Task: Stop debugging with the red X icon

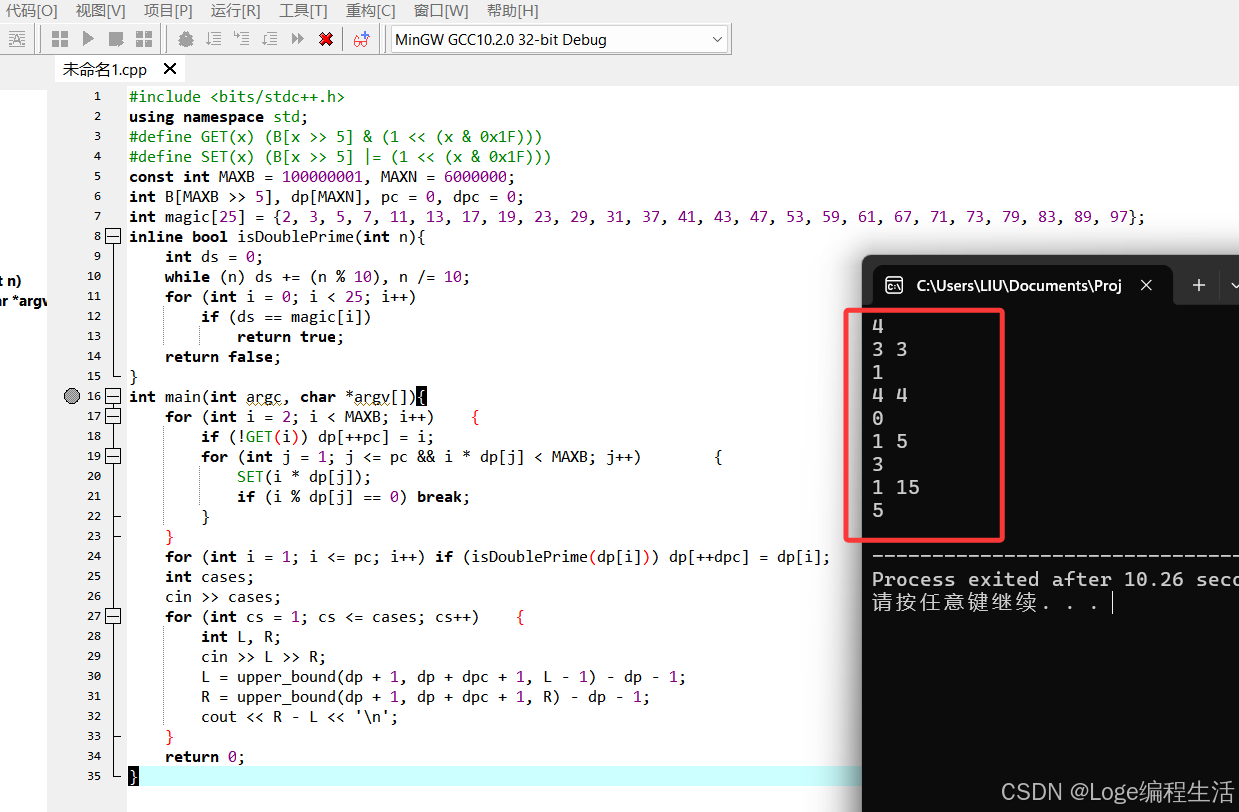Action: (x=326, y=39)
